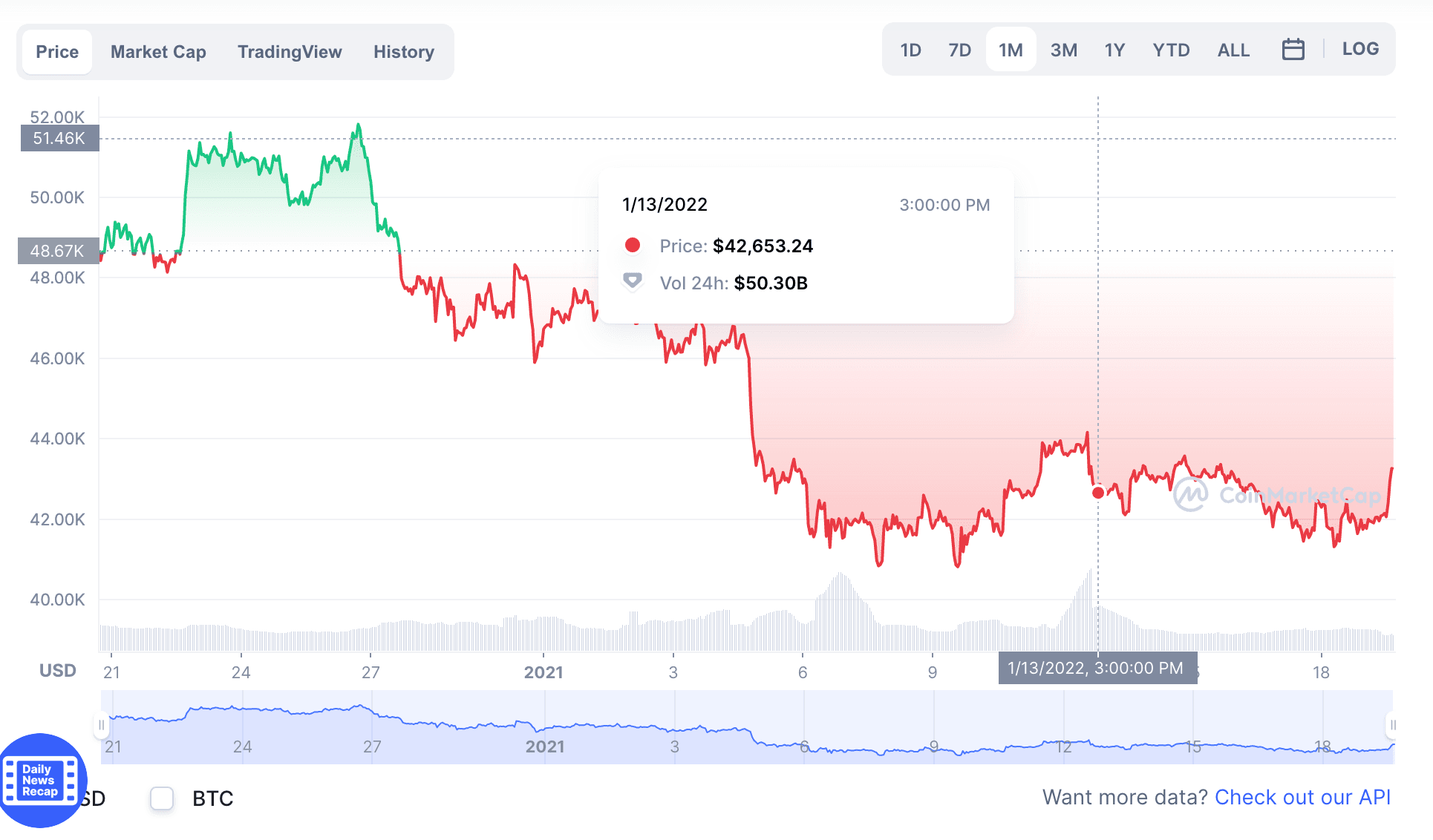Switch to the Market Cap tab
The height and width of the screenshot is (840, 1433).
158,52
